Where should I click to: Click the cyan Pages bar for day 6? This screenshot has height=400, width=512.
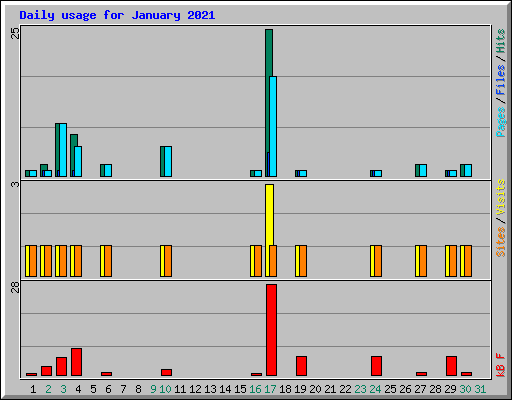pos(108,170)
